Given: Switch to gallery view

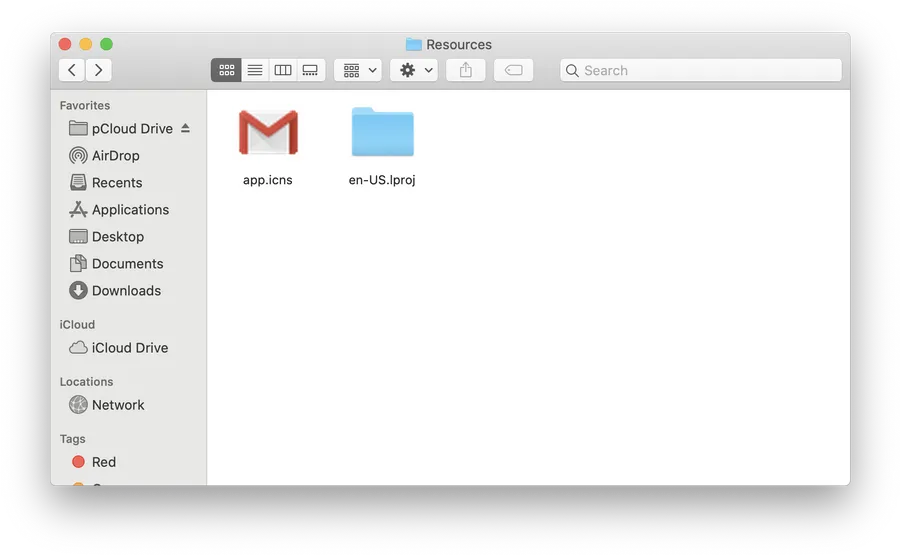Looking at the screenshot, I should coord(311,70).
